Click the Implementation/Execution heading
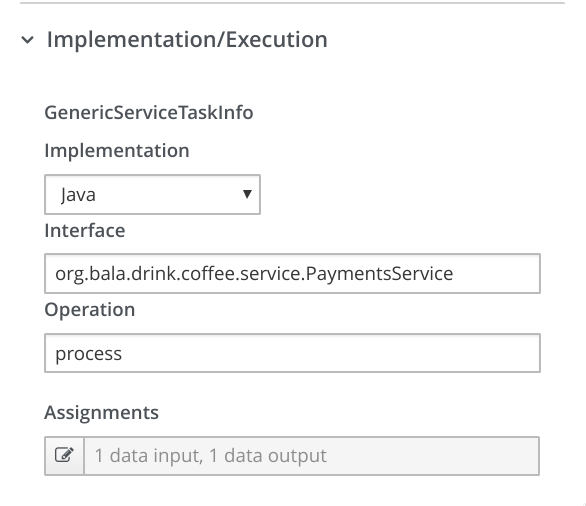The height and width of the screenshot is (506, 586). click(187, 40)
